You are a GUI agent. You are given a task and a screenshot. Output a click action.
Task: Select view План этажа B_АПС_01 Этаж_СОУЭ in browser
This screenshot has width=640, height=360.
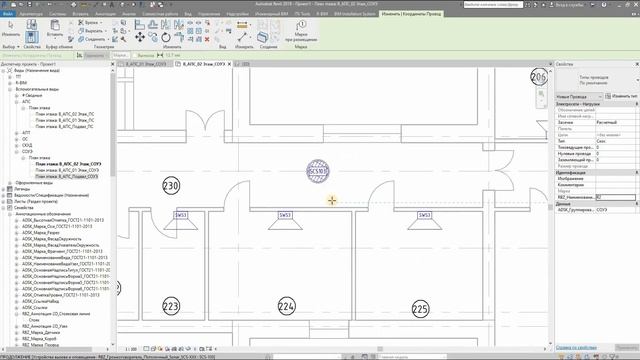tap(67, 170)
